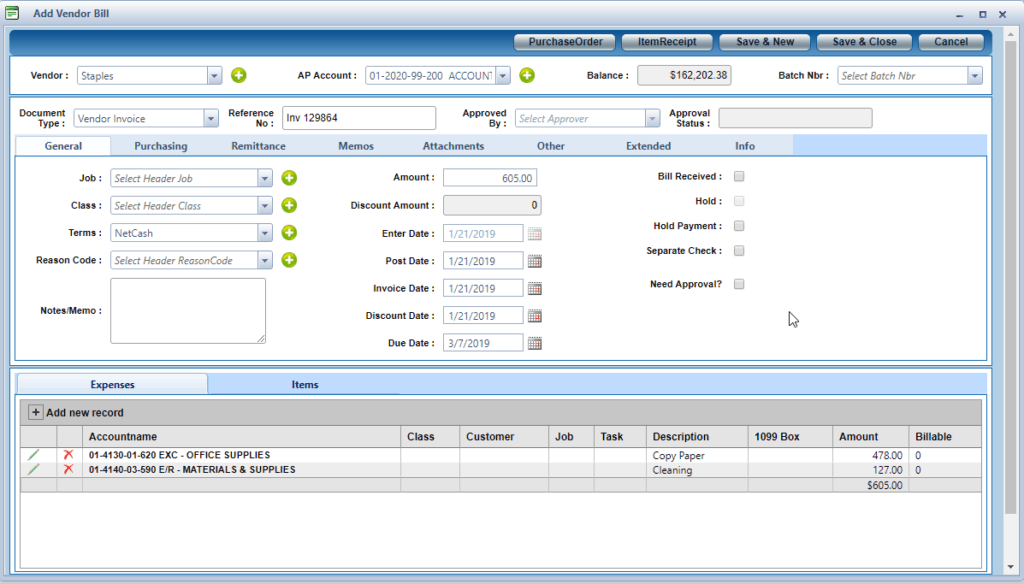Open the Items tab
Viewport: 1024px width, 584px height.
[x=305, y=384]
